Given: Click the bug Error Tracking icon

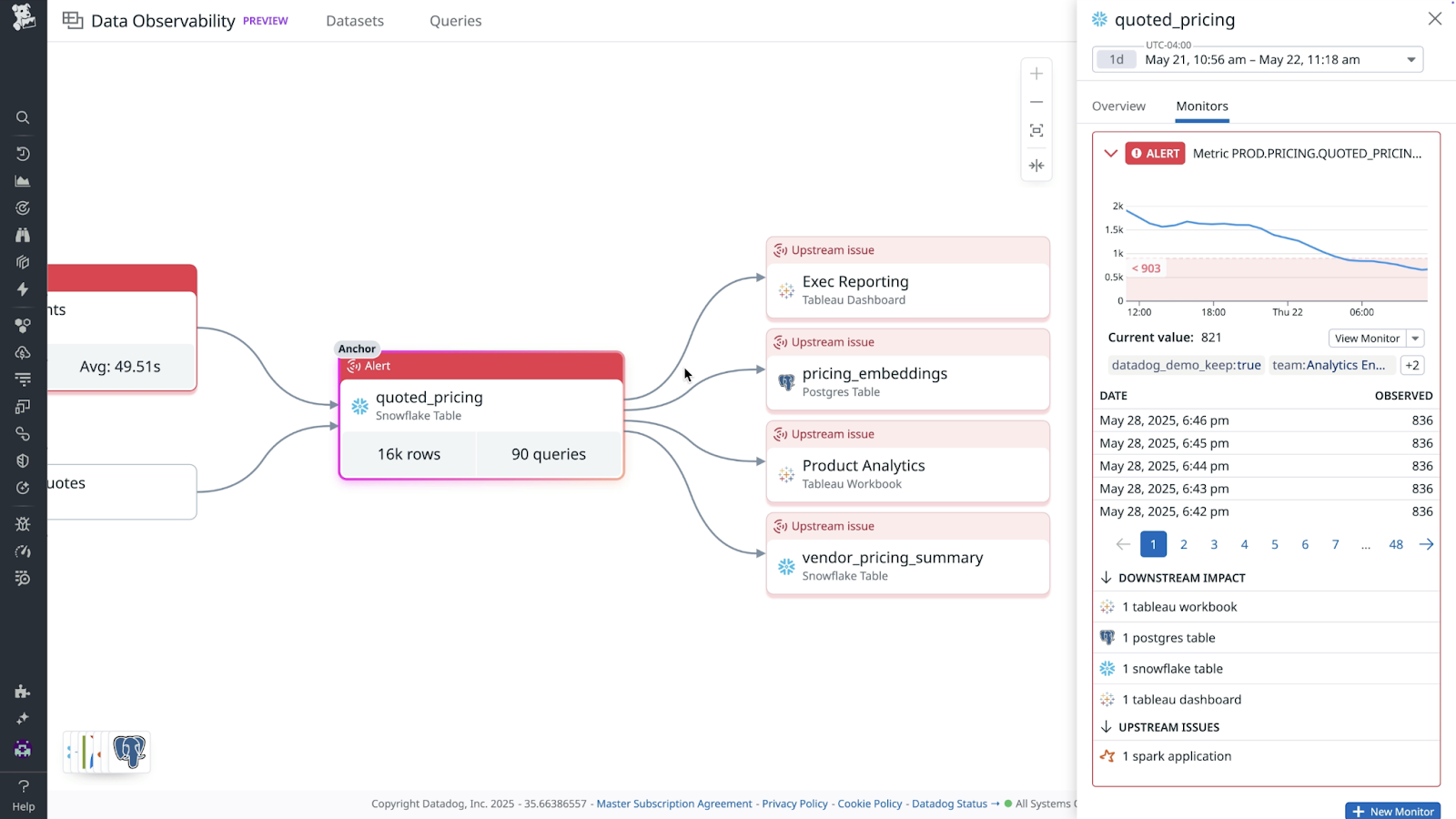Looking at the screenshot, I should pyautogui.click(x=23, y=524).
